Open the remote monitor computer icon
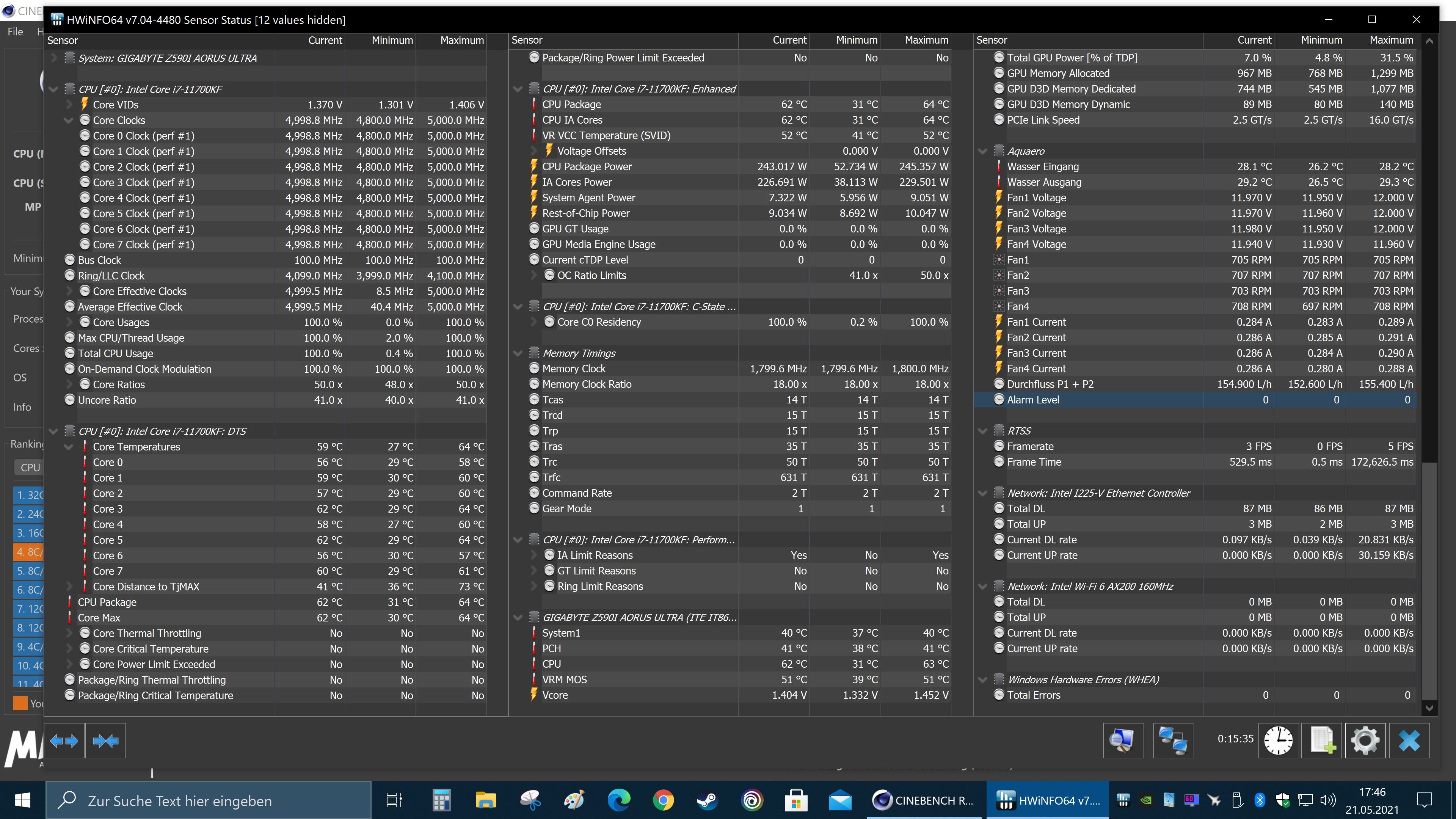Image resolution: width=1456 pixels, height=819 pixels. point(1123,741)
